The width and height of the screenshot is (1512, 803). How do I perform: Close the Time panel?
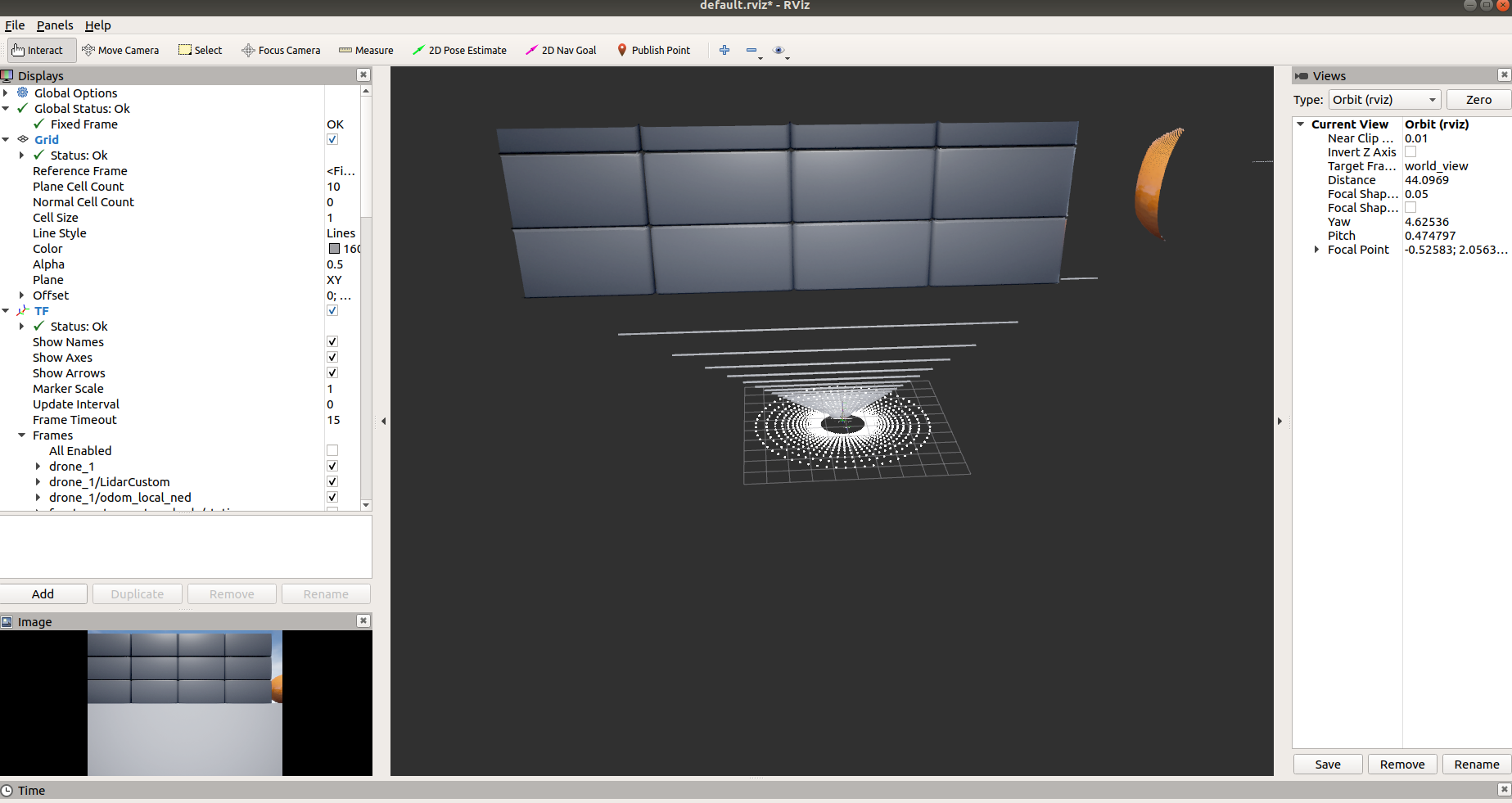[x=1504, y=789]
